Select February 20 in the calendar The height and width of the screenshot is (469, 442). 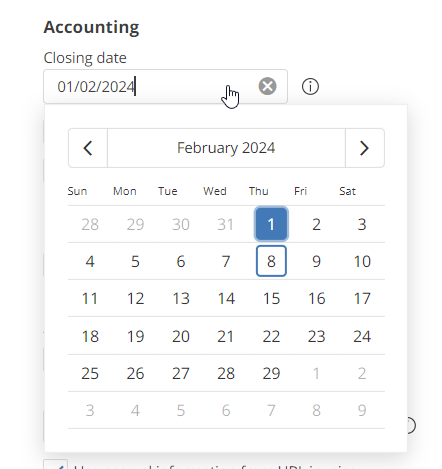click(181, 336)
